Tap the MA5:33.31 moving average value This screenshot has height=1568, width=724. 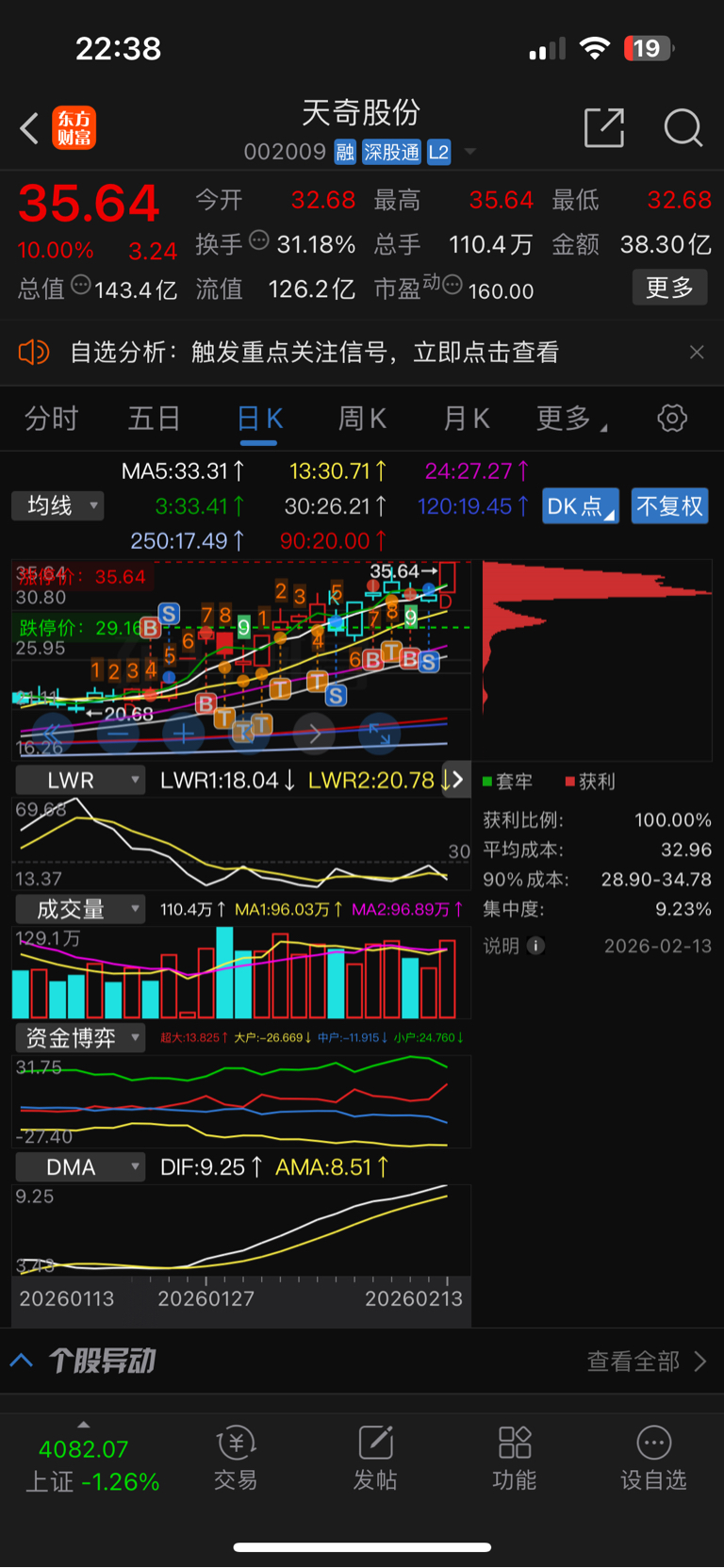coord(183,471)
